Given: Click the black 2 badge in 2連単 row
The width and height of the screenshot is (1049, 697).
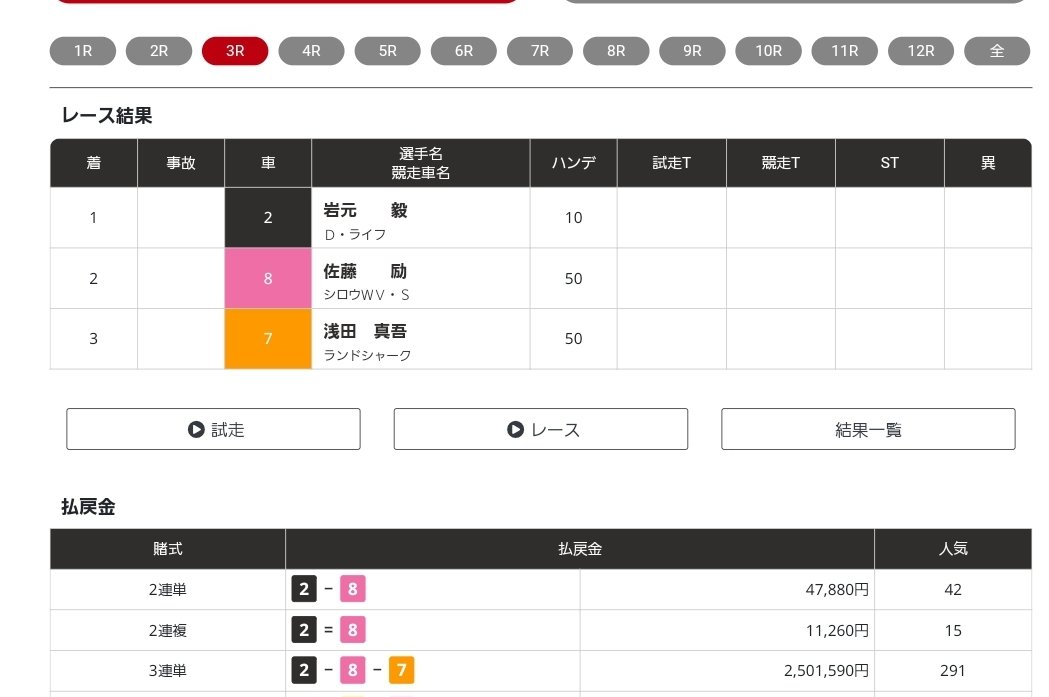Looking at the screenshot, I should tap(304, 589).
